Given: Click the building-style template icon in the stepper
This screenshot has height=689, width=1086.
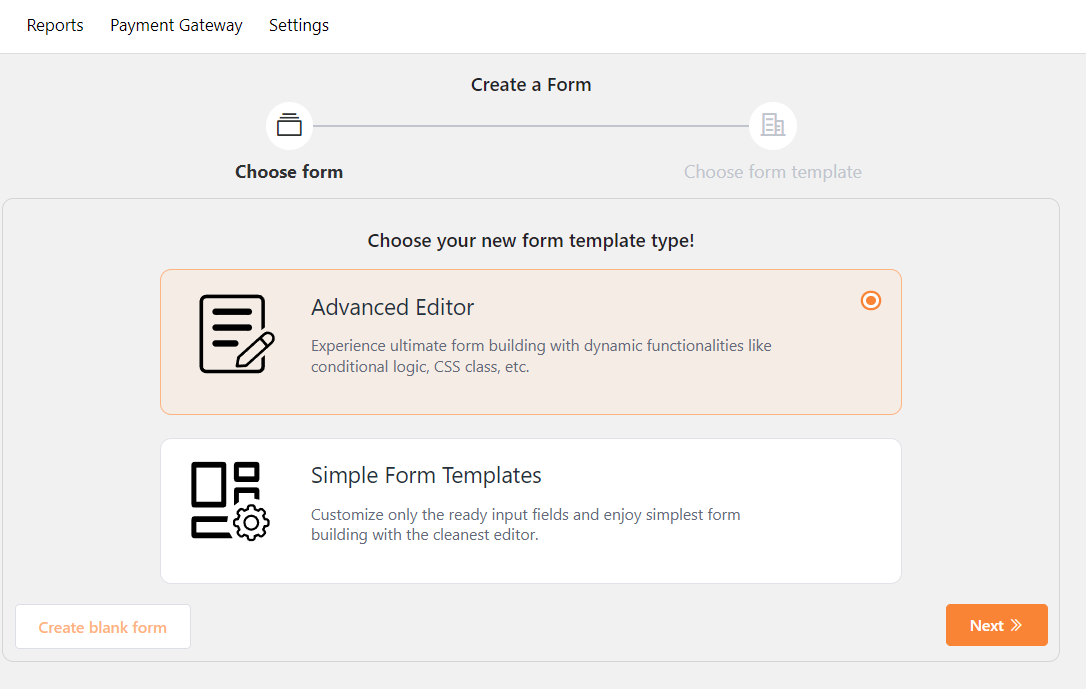Looking at the screenshot, I should [x=772, y=125].
